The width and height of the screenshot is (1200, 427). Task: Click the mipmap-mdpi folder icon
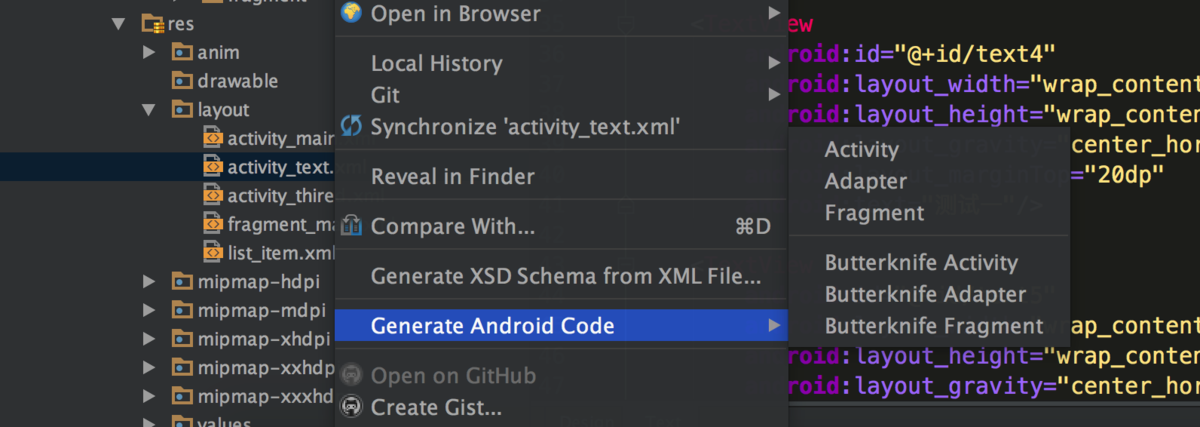pos(181,310)
